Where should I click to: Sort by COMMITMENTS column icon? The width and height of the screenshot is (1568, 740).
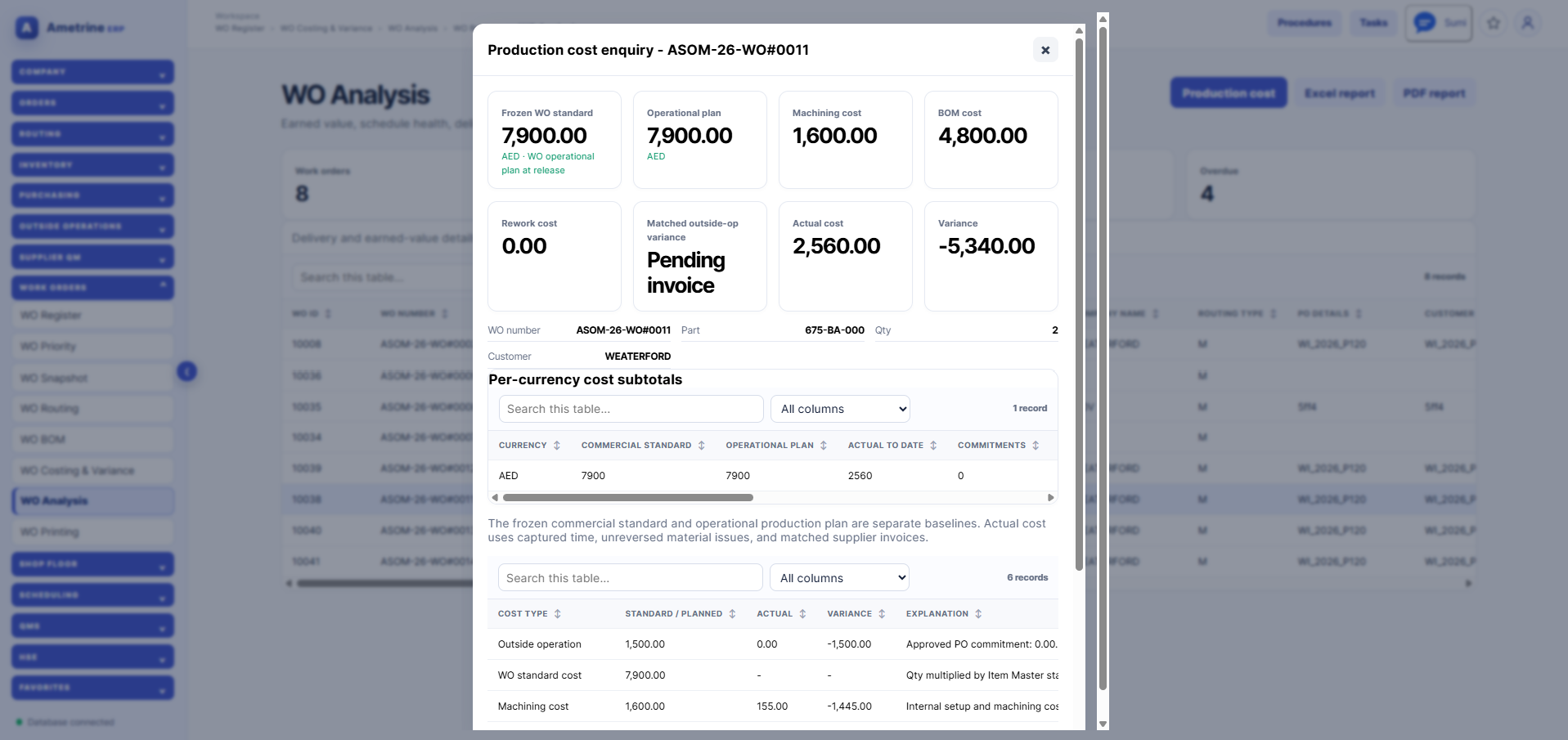pos(1036,446)
